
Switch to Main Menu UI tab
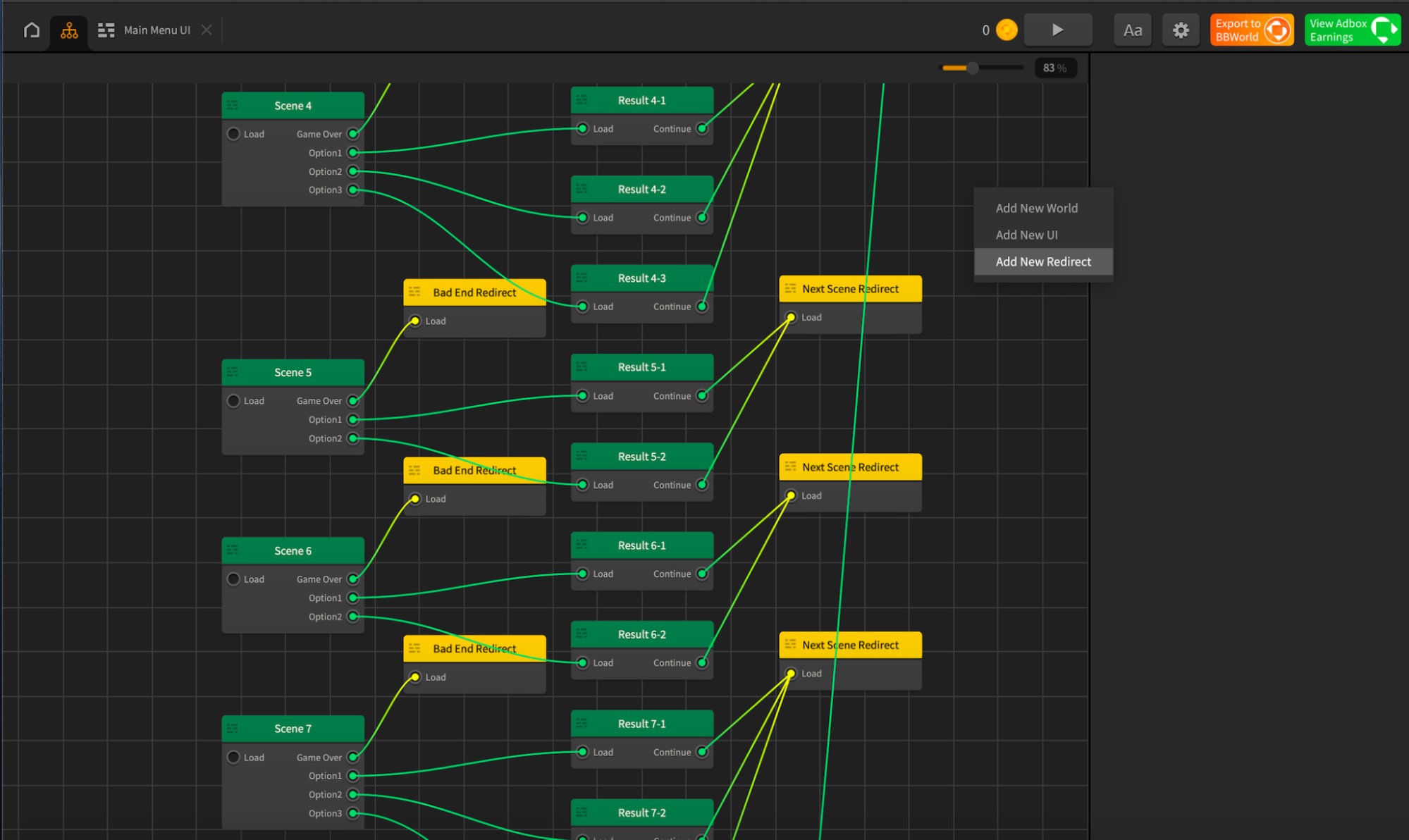pyautogui.click(x=156, y=30)
